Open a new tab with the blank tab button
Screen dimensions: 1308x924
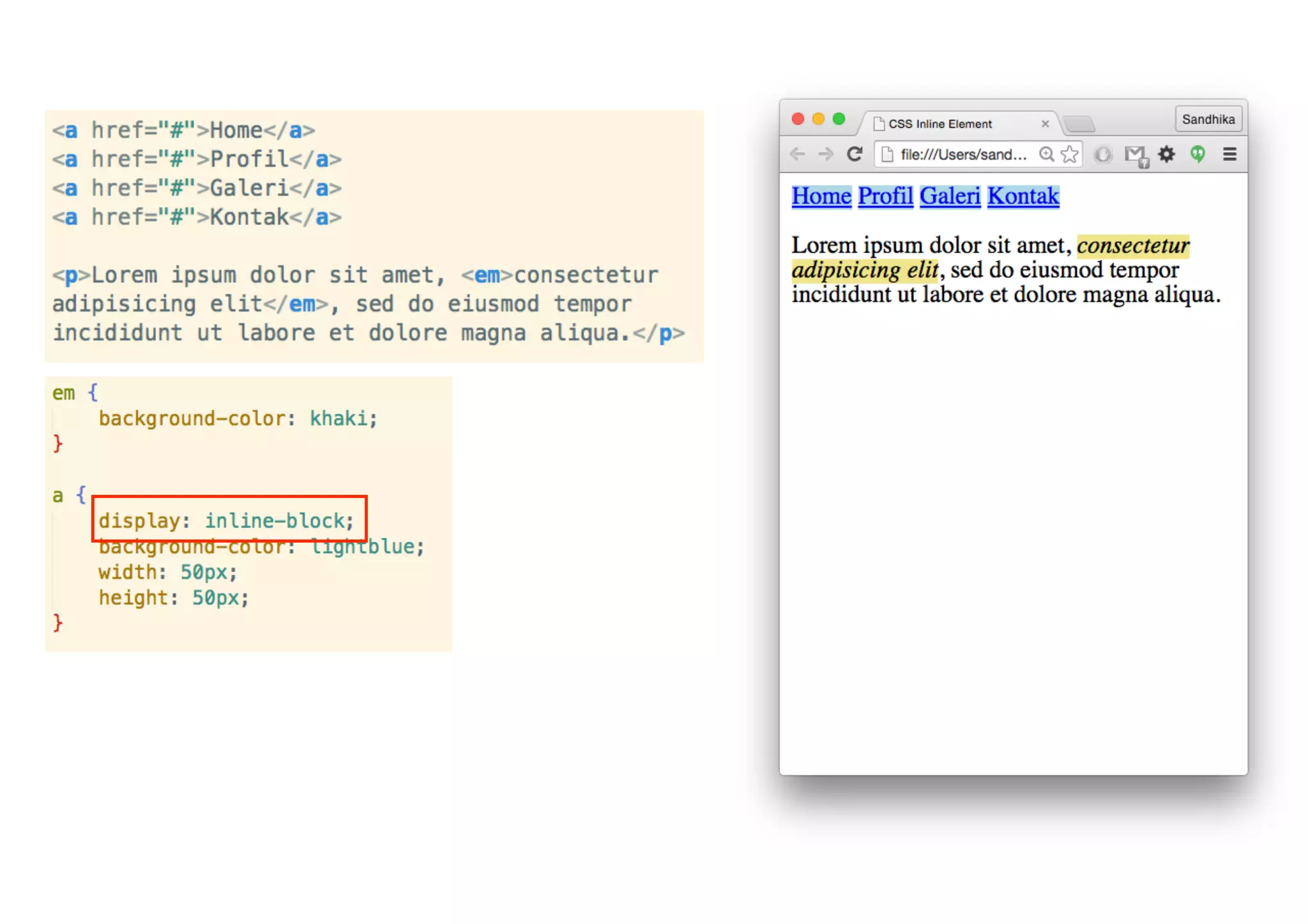pyautogui.click(x=1079, y=123)
